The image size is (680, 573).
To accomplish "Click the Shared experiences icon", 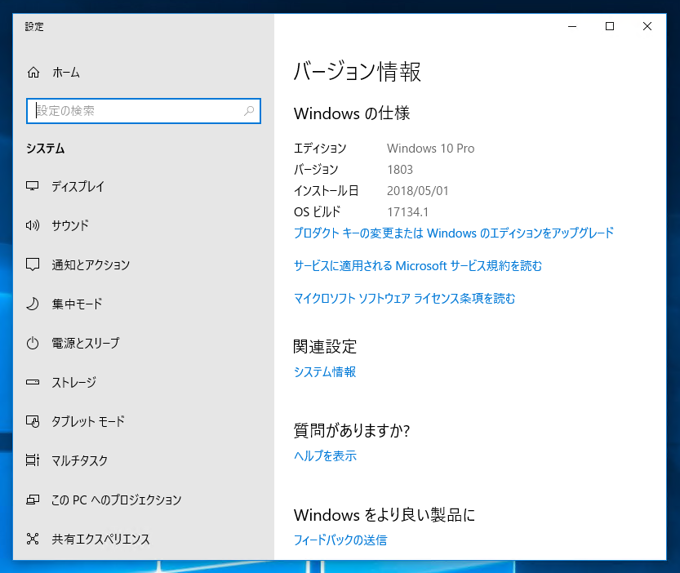I will (33, 539).
